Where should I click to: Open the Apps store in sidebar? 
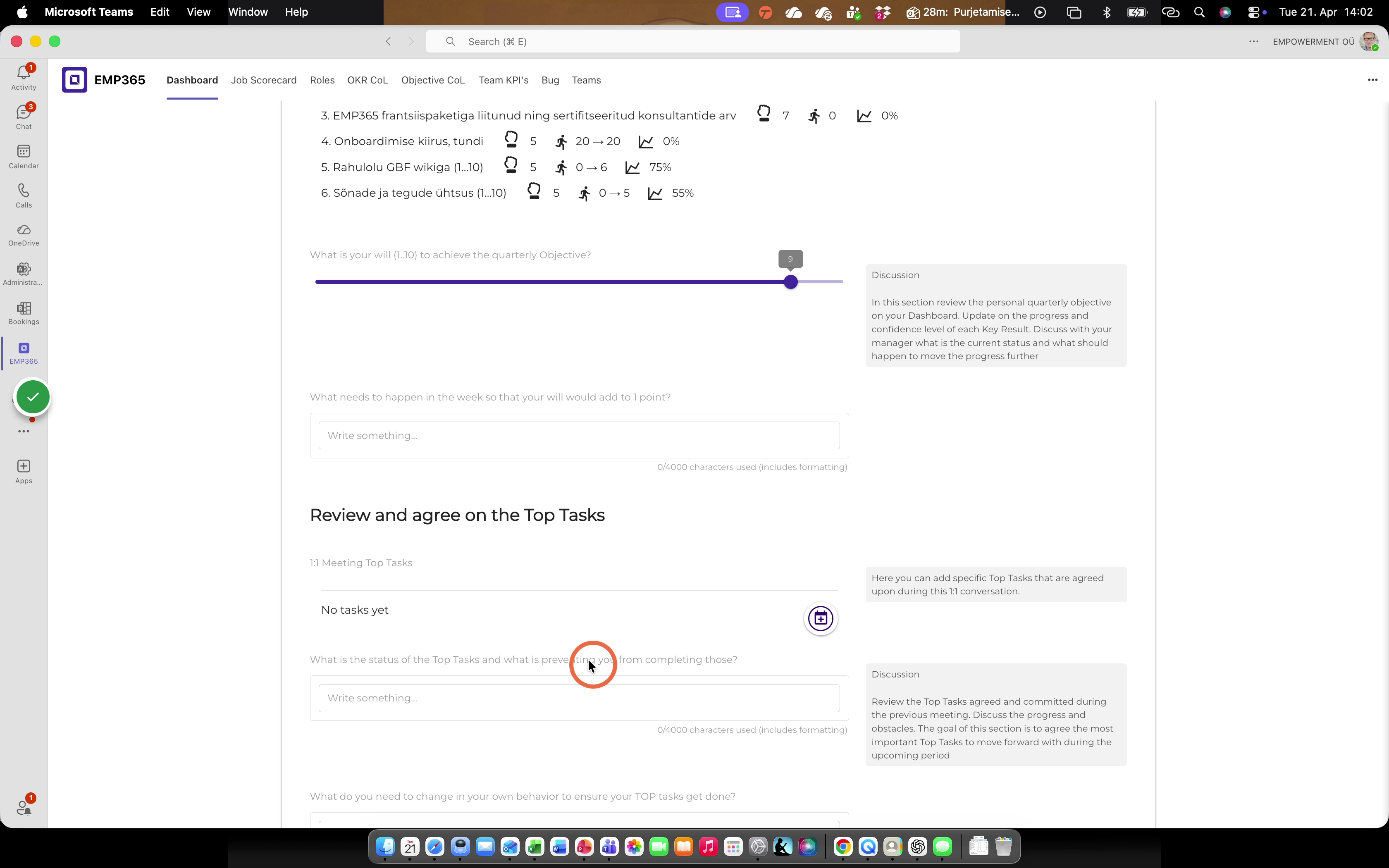click(x=24, y=472)
